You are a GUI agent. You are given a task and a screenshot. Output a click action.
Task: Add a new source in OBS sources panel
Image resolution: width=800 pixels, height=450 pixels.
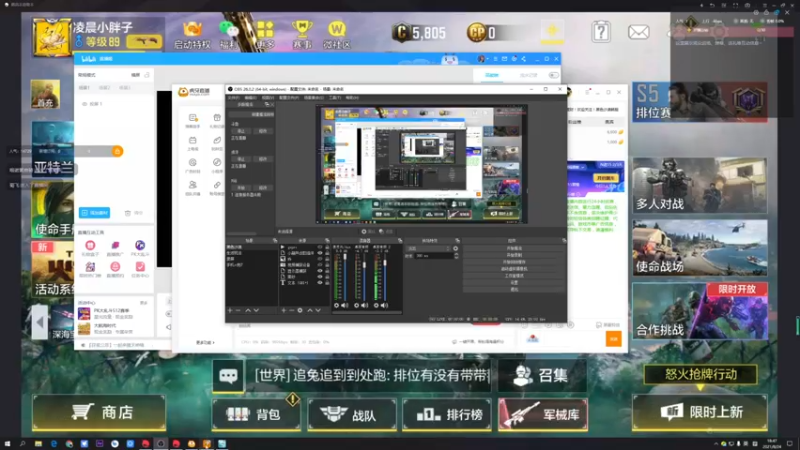(284, 310)
